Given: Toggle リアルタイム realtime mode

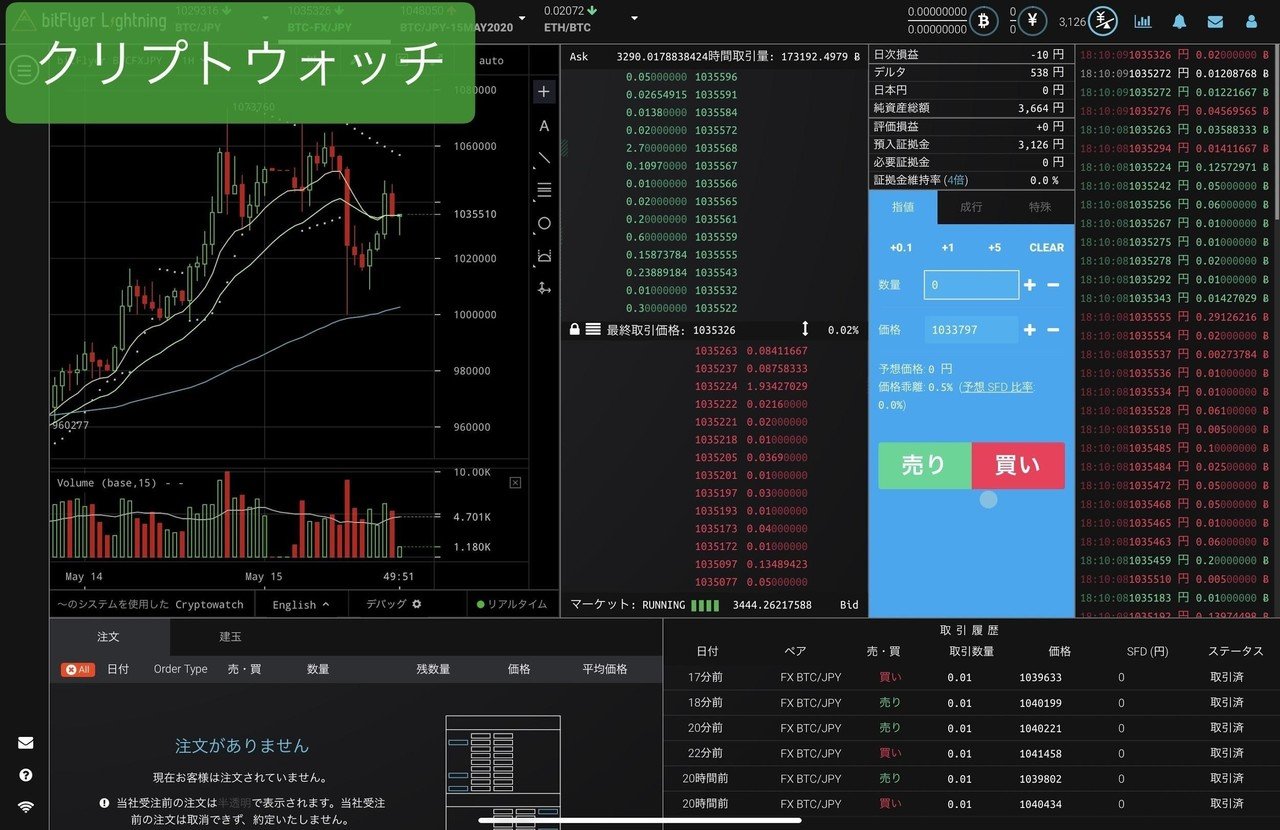Looking at the screenshot, I should click(x=512, y=604).
